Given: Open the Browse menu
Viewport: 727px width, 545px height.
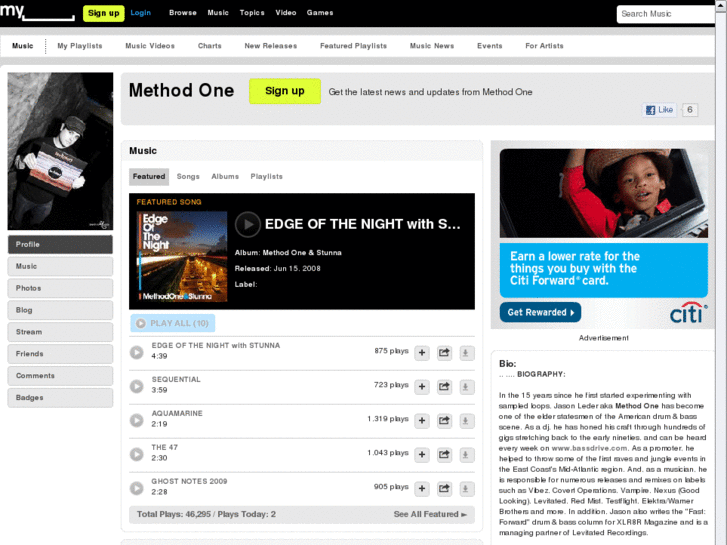Looking at the screenshot, I should pyautogui.click(x=183, y=13).
